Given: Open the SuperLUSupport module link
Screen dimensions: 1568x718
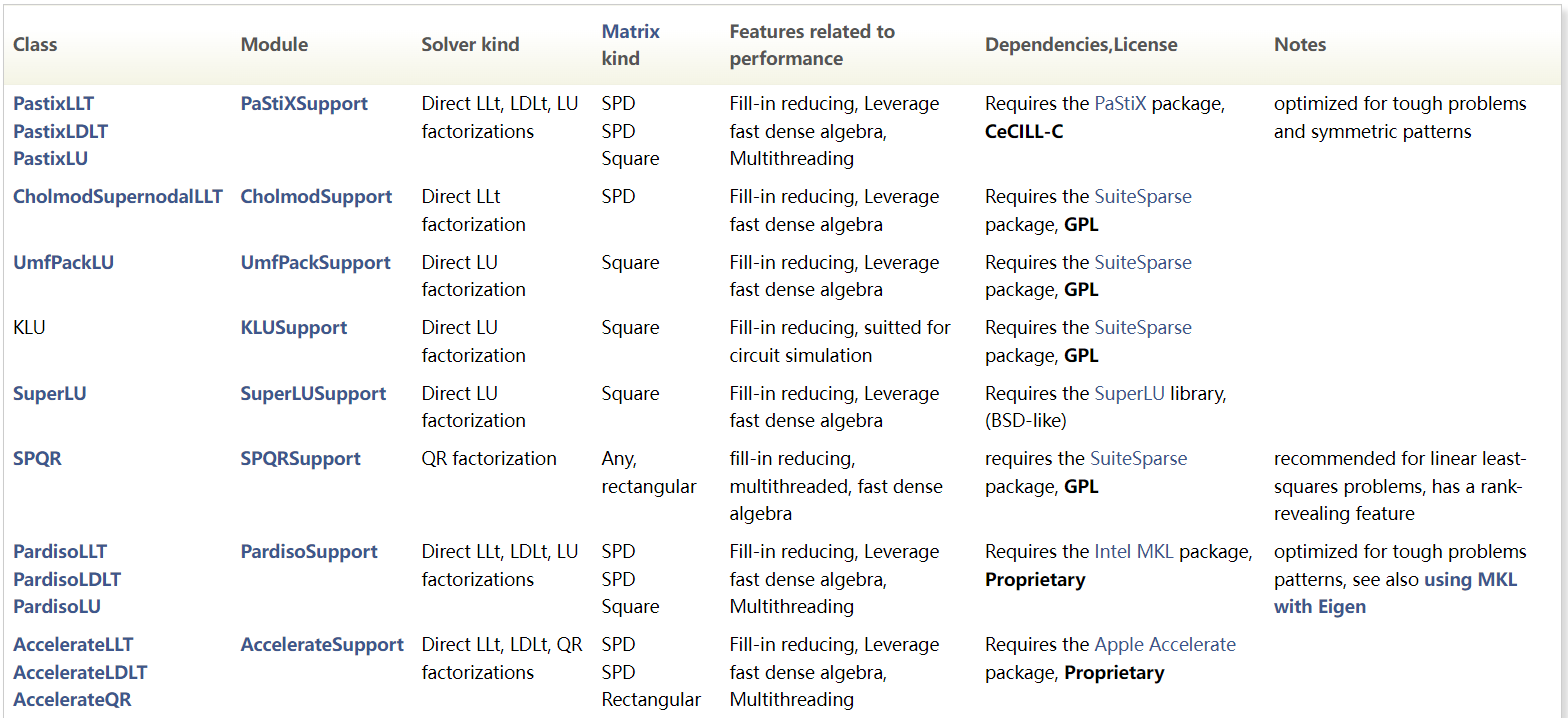Looking at the screenshot, I should coord(313,393).
